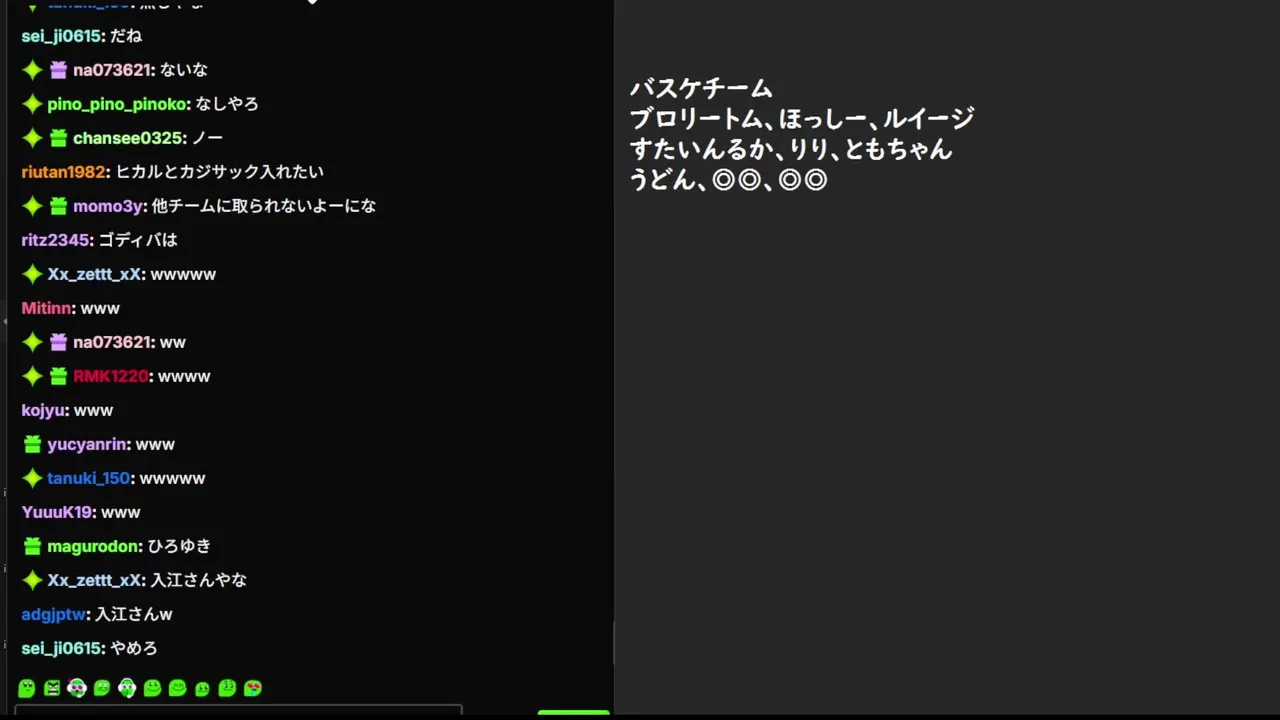Viewport: 1280px width, 720px height.
Task: Click username magurodon
Action: pos(93,546)
